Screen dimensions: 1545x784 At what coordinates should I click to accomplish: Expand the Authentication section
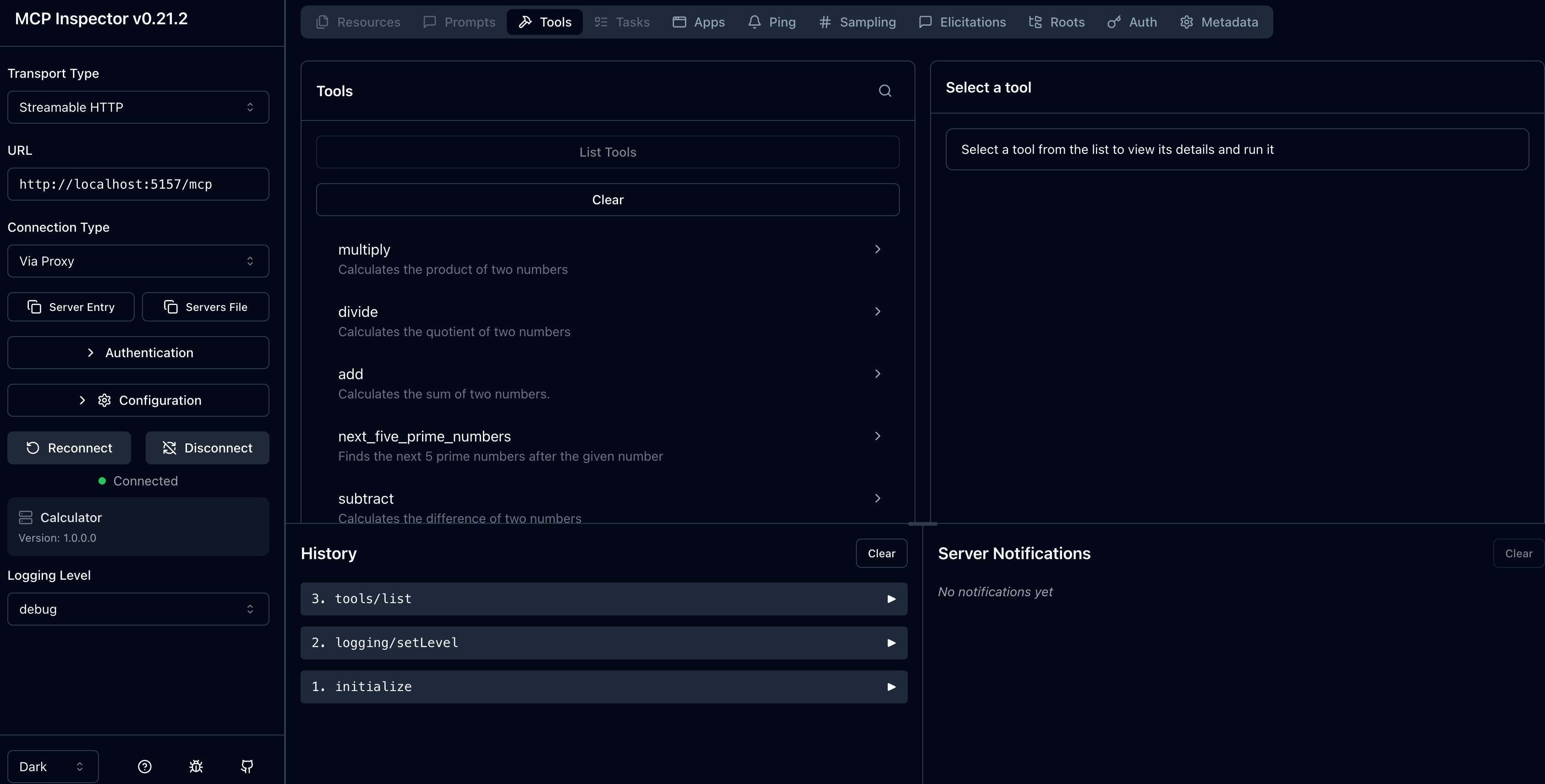[138, 353]
